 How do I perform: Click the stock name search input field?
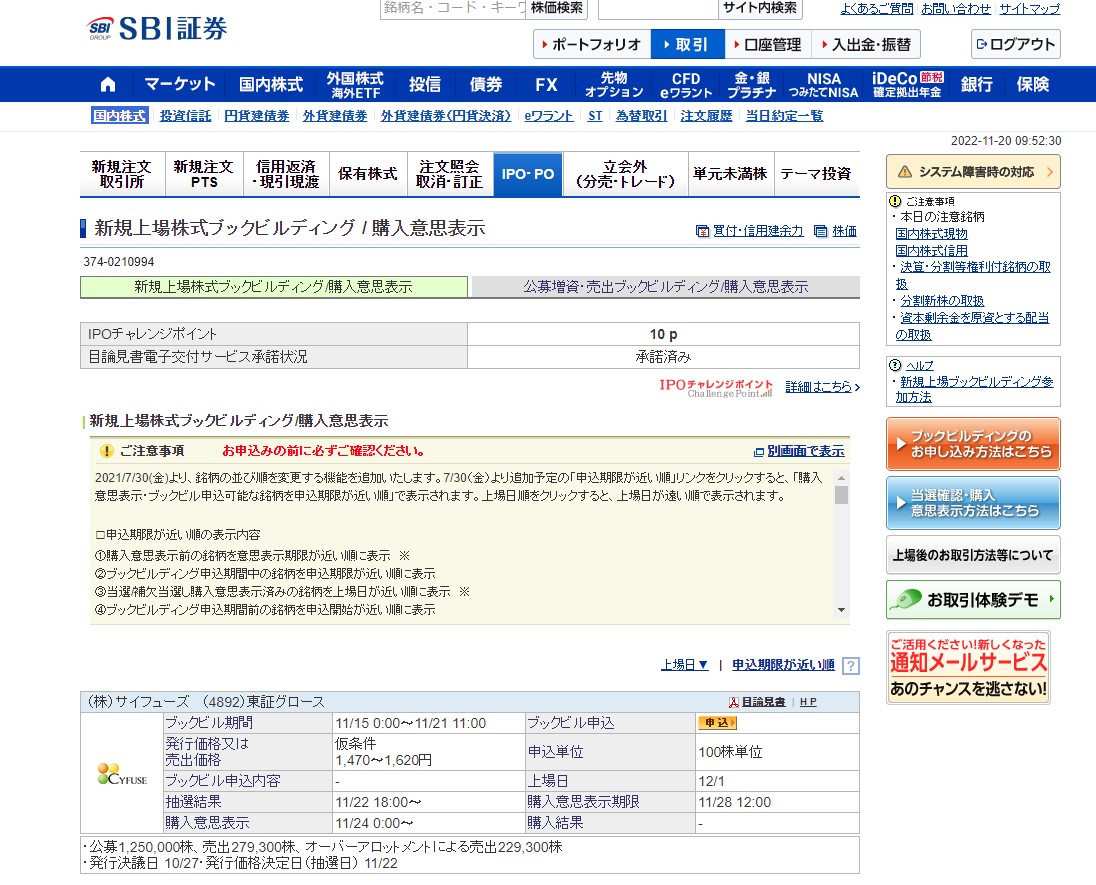coord(452,9)
